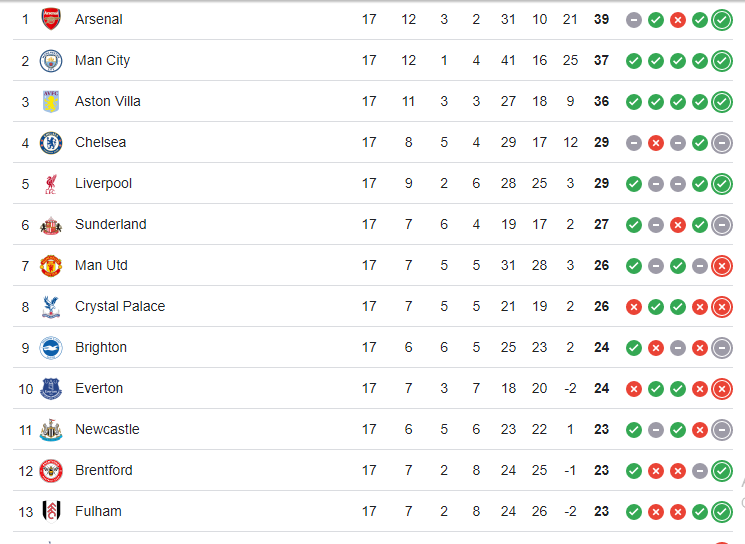The width and height of the screenshot is (745, 544).
Task: Click Sunderland's red loss form icon
Action: coord(678,224)
